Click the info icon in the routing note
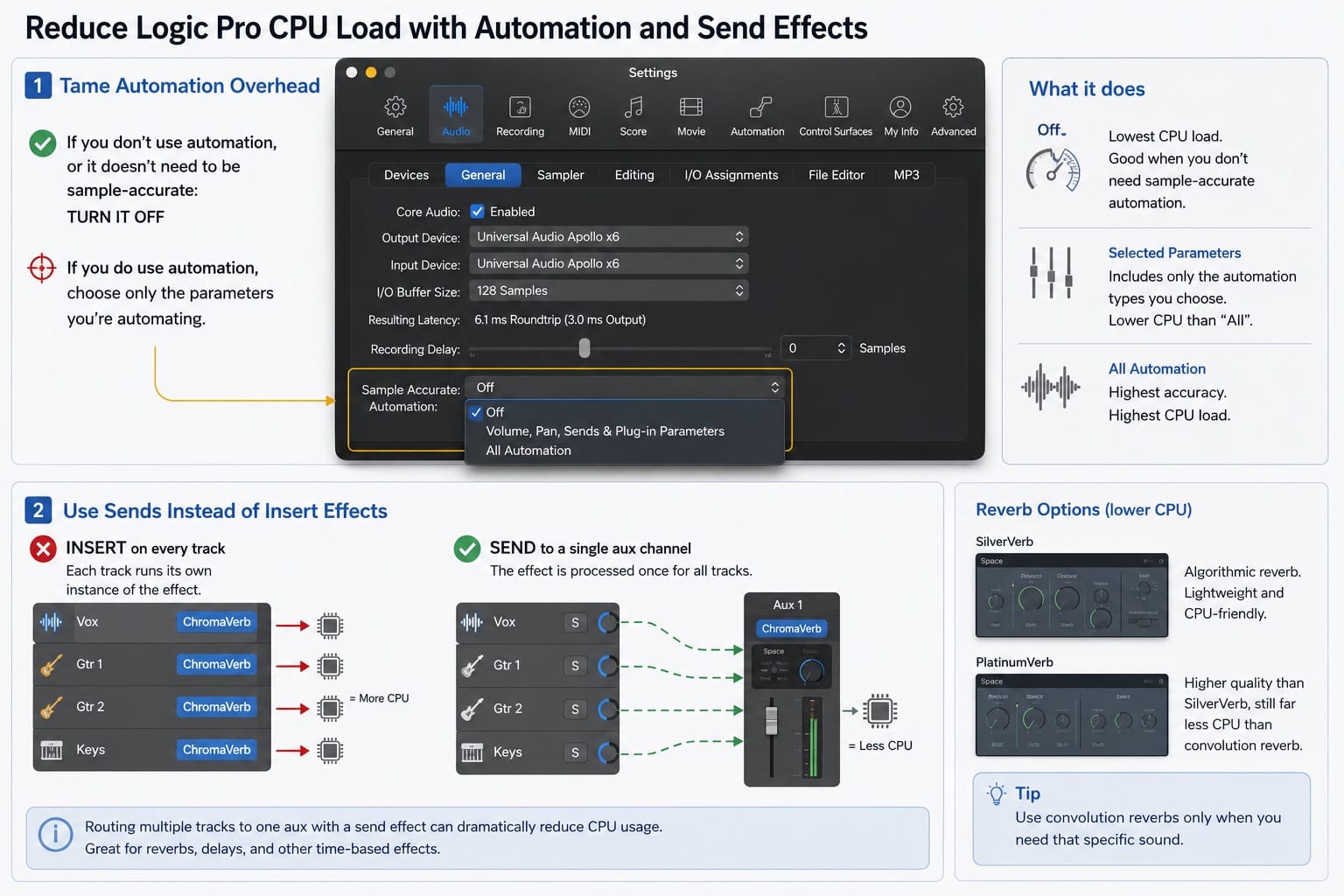This screenshot has width=1344, height=896. (x=56, y=835)
